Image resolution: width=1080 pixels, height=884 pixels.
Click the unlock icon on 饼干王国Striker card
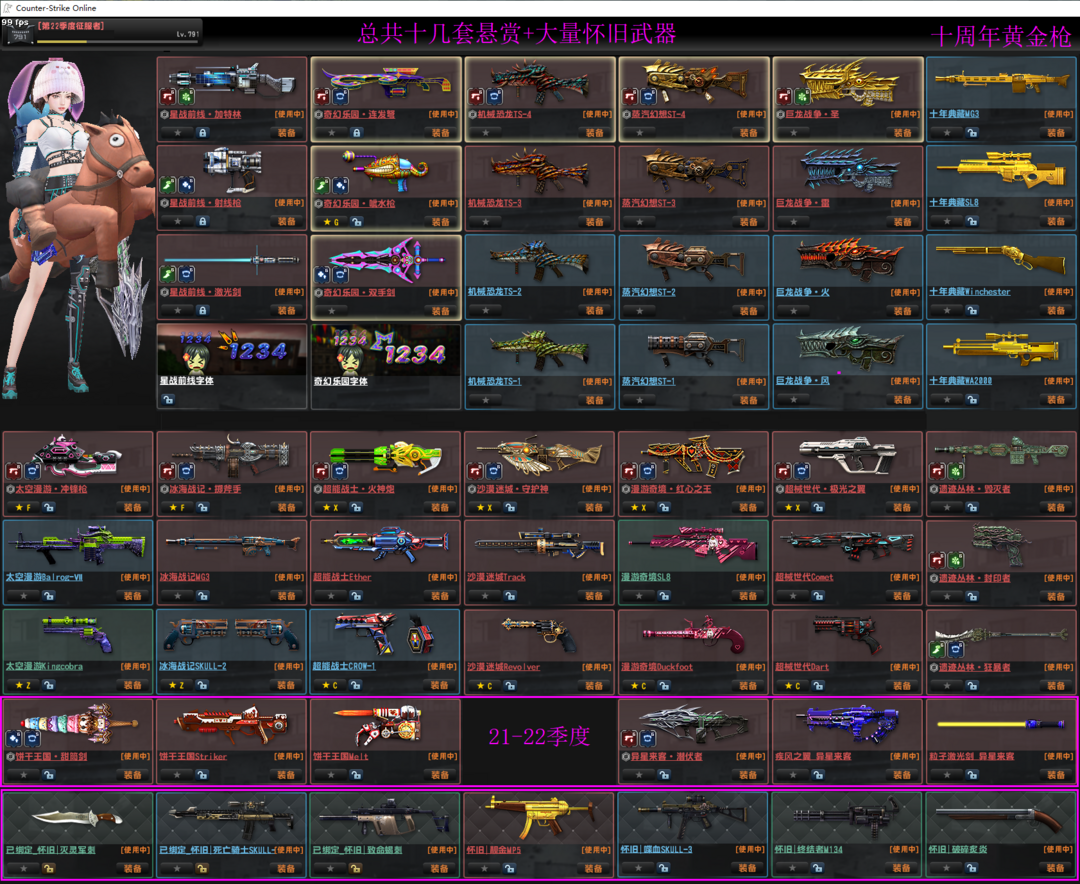click(x=202, y=774)
